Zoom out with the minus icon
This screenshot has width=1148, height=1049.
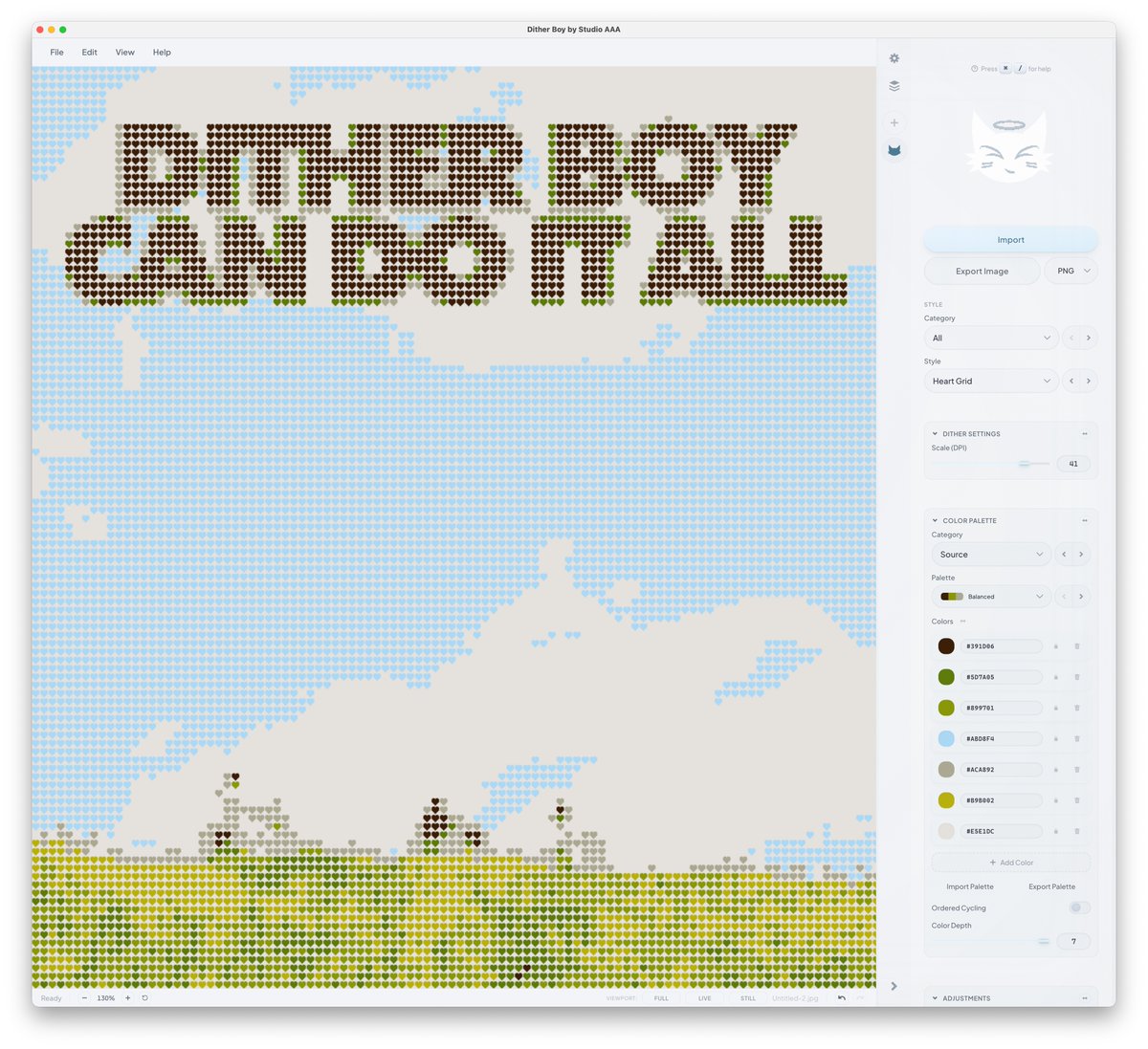coord(84,997)
